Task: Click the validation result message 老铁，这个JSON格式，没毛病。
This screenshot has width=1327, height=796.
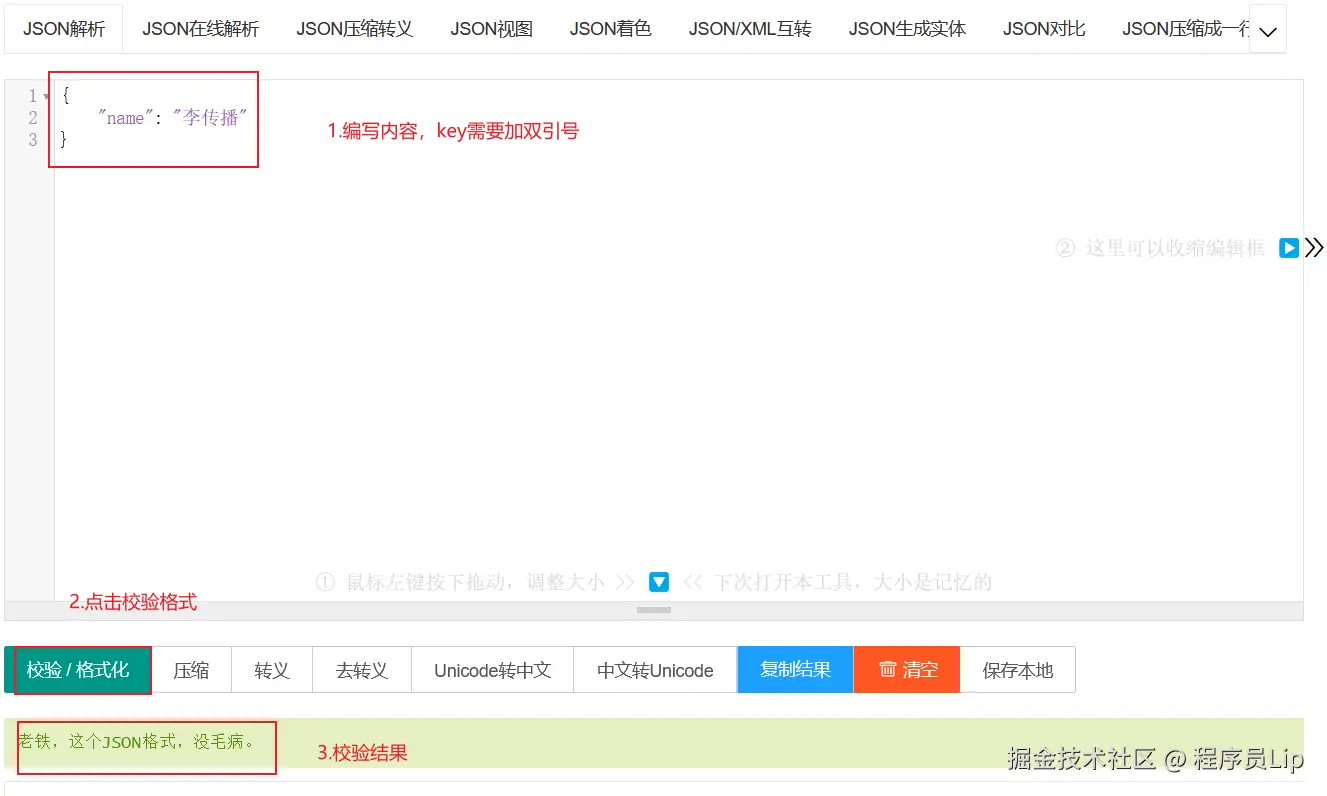Action: (x=137, y=741)
